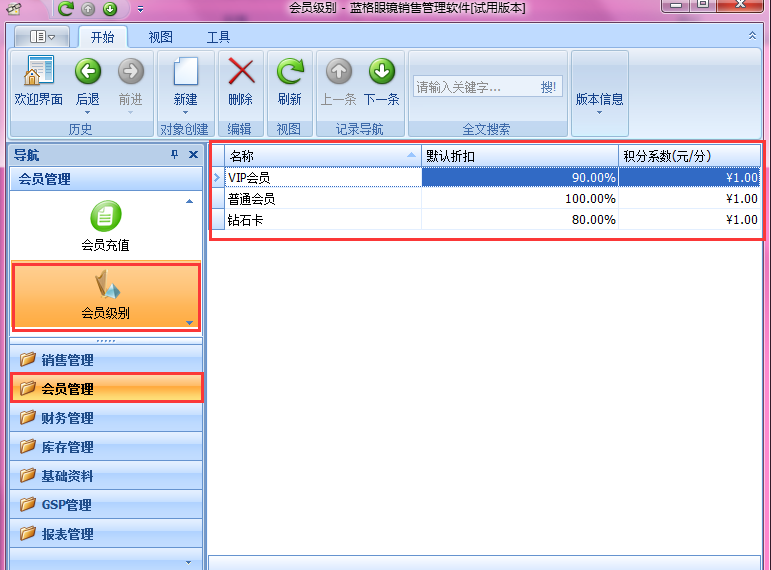Expand the 后退 history dropdown arrow
The height and width of the screenshot is (570, 771).
click(x=88, y=112)
